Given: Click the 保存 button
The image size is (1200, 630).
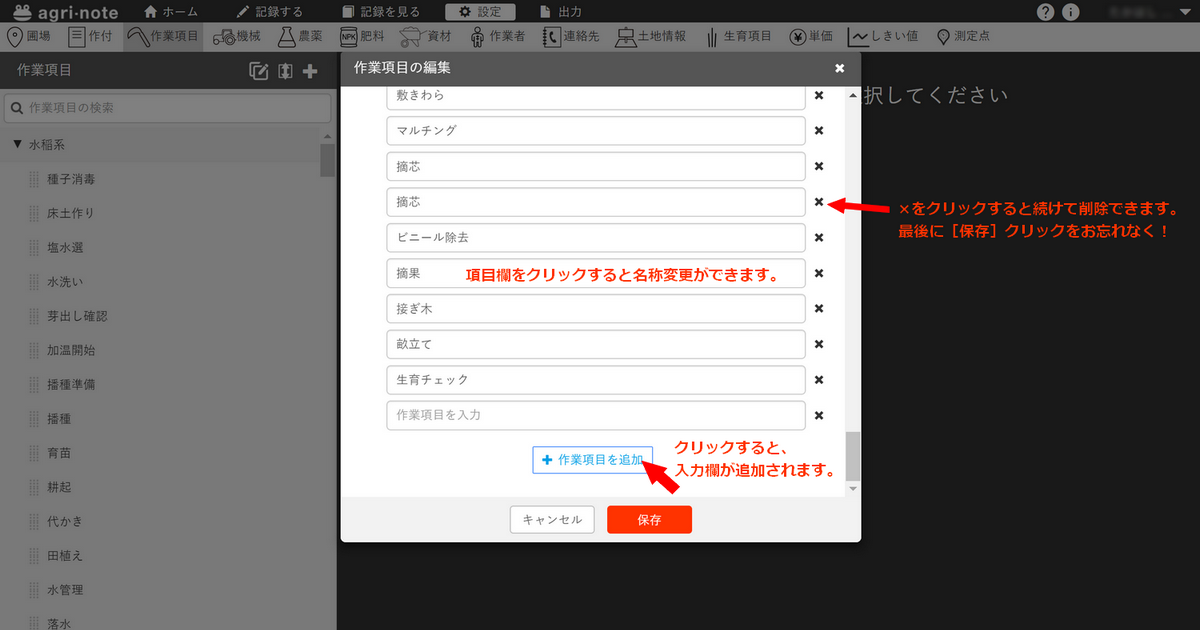Looking at the screenshot, I should click(x=649, y=520).
